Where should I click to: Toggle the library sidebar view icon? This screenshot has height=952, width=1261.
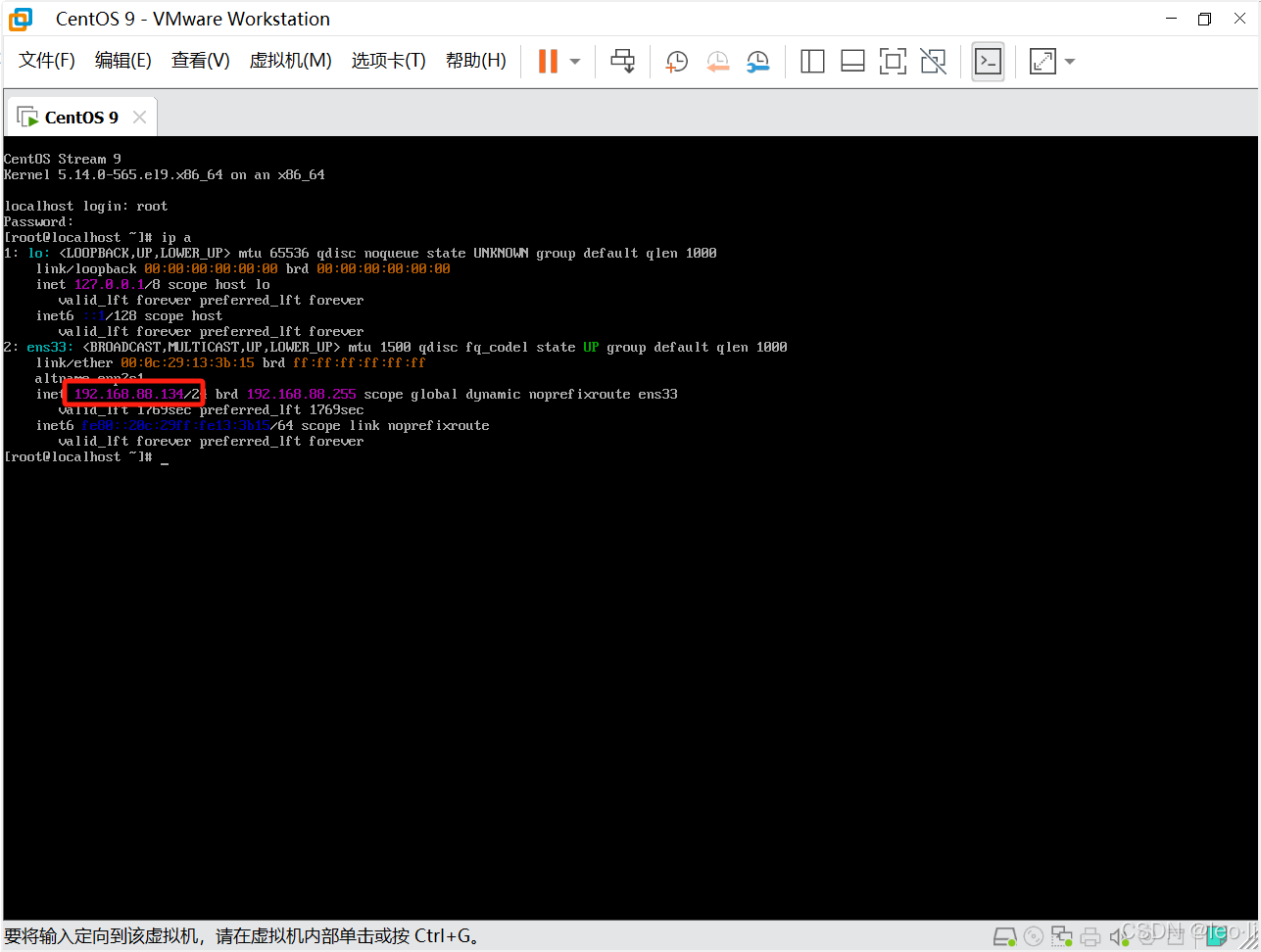click(x=812, y=61)
